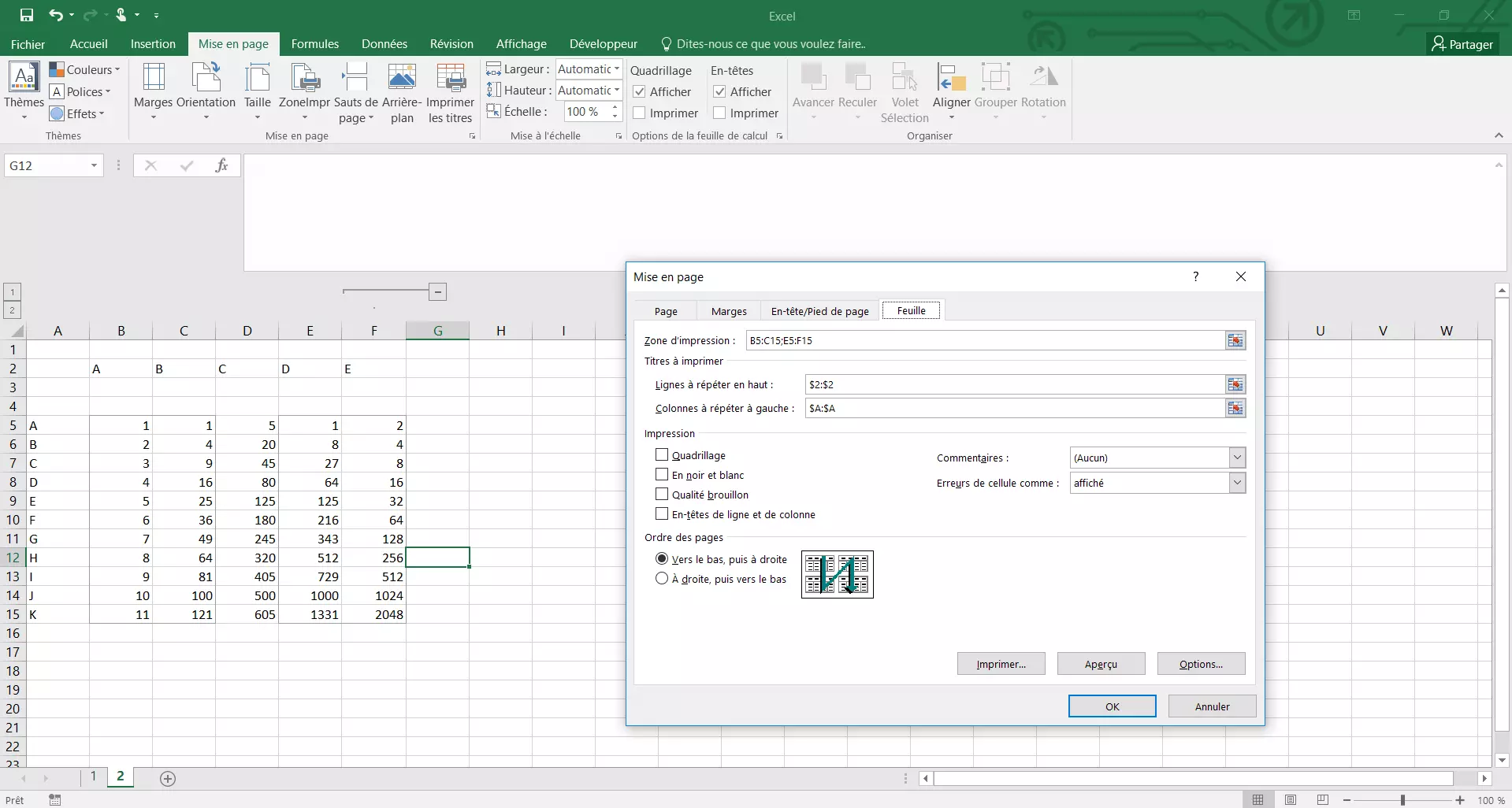The height and width of the screenshot is (808, 1512).
Task: Open the Hauteur dropdown
Action: click(617, 91)
